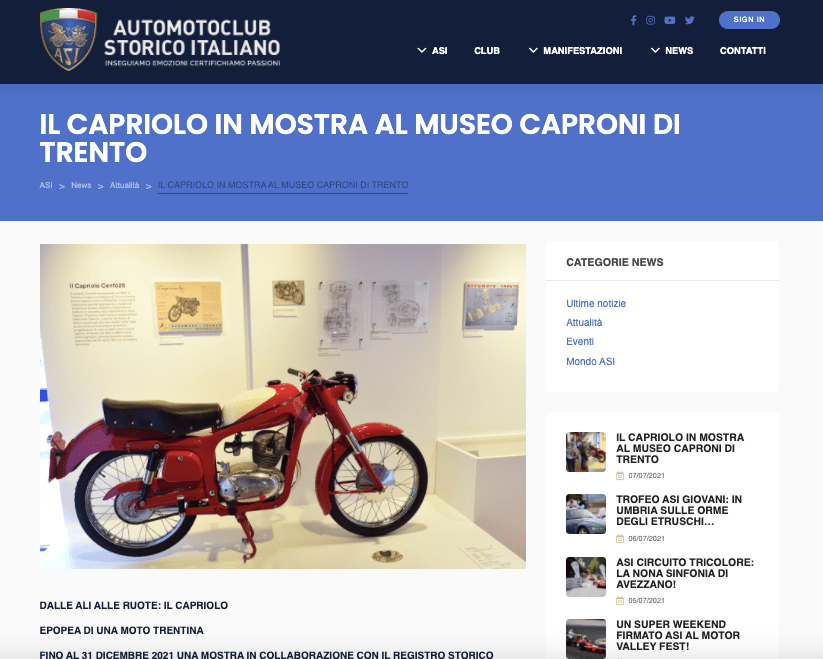This screenshot has width=823, height=659.
Task: Open the YouTube social icon
Action: 670,20
